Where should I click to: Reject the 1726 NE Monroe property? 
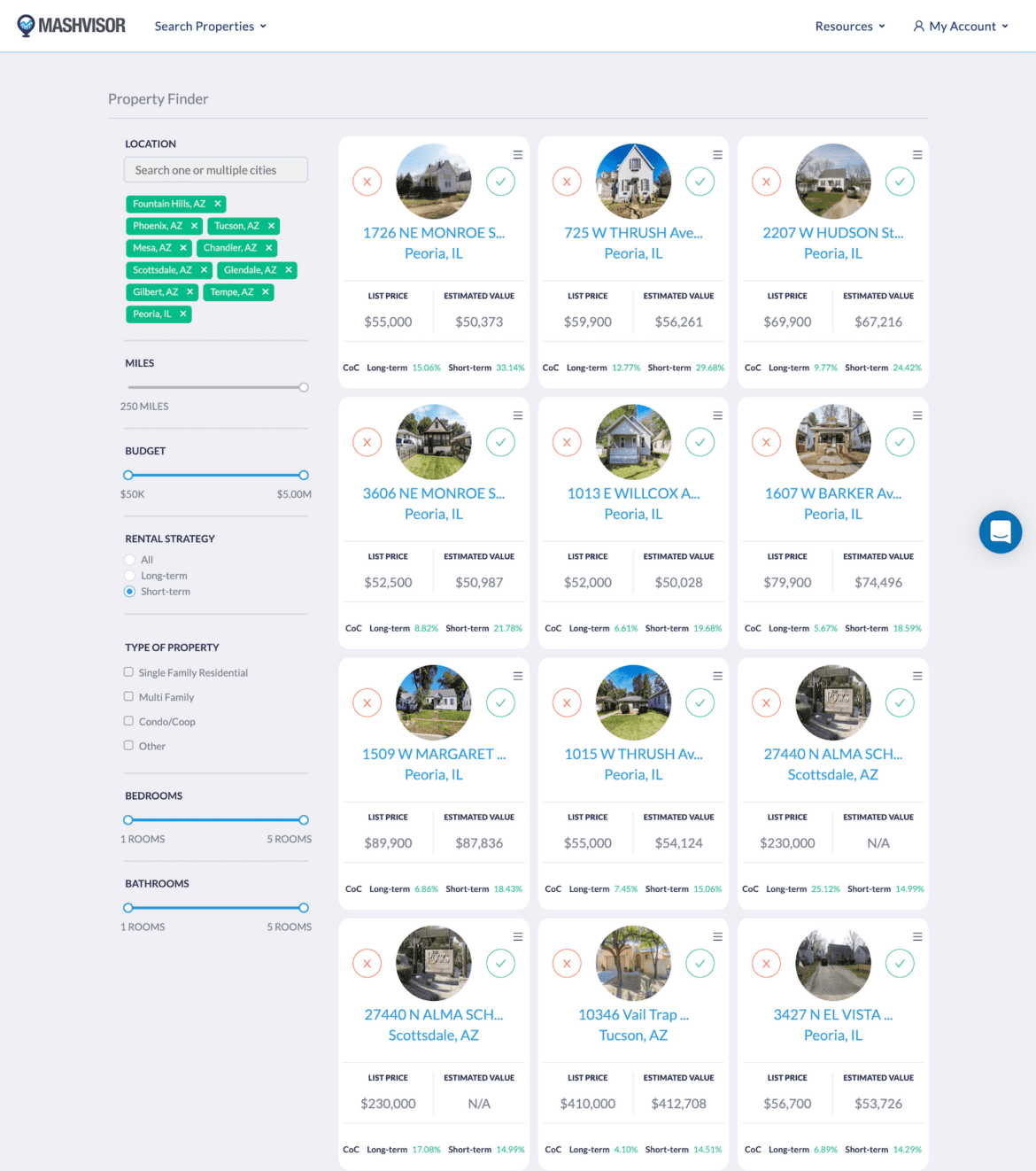point(367,182)
